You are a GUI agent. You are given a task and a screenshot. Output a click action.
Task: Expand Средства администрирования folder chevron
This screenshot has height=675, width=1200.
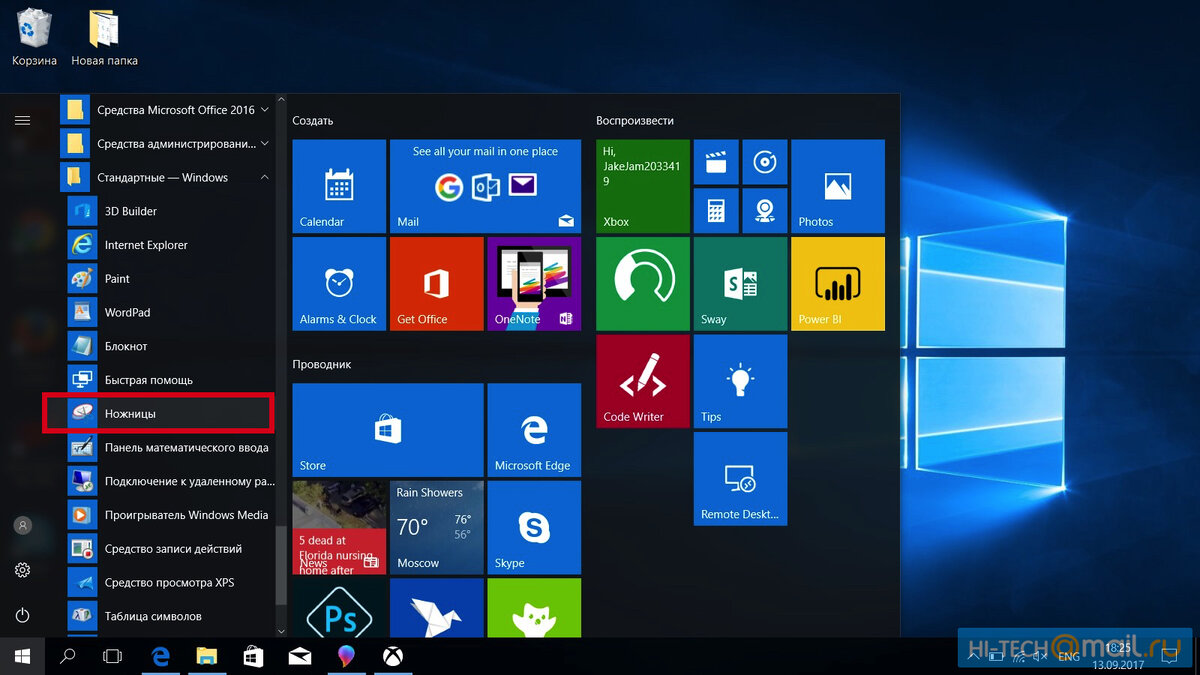tap(265, 144)
